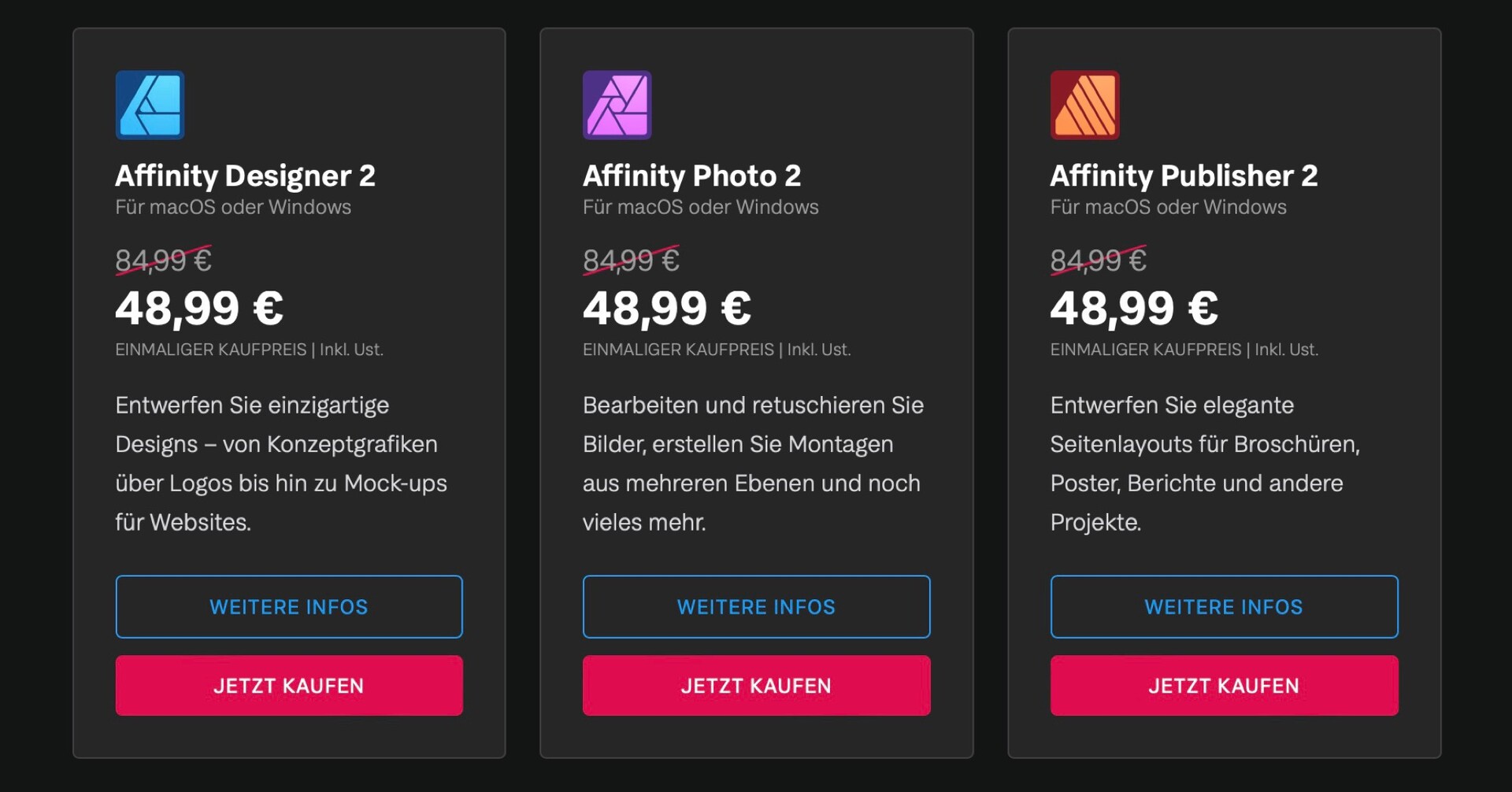
Task: Click the Affinity Photo 2 app icon
Action: click(617, 105)
